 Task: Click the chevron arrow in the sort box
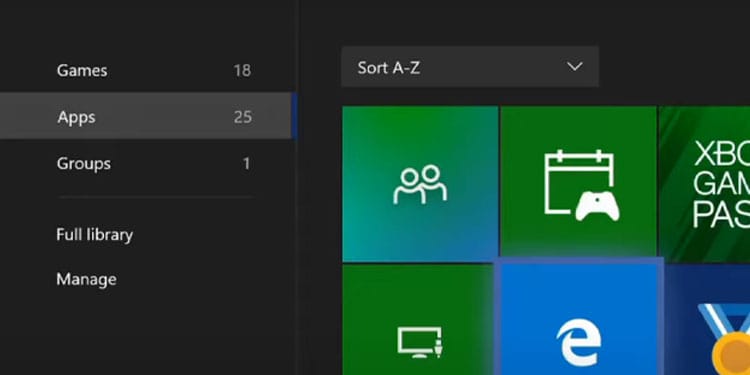coord(574,67)
